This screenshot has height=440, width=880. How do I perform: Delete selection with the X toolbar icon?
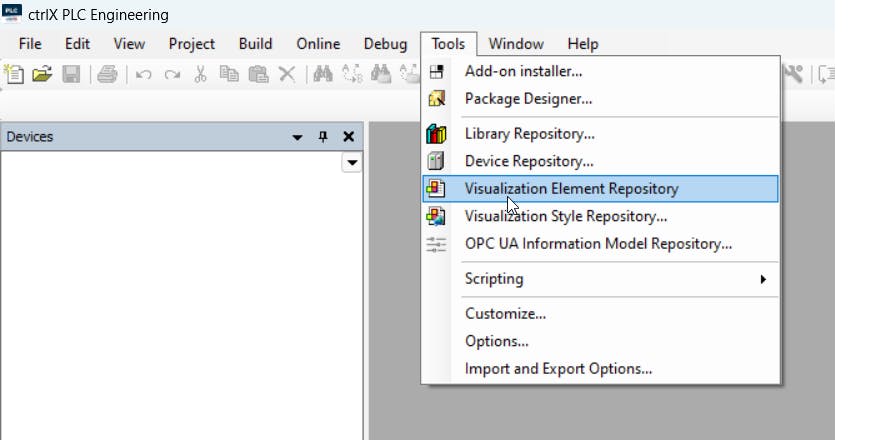click(x=287, y=74)
